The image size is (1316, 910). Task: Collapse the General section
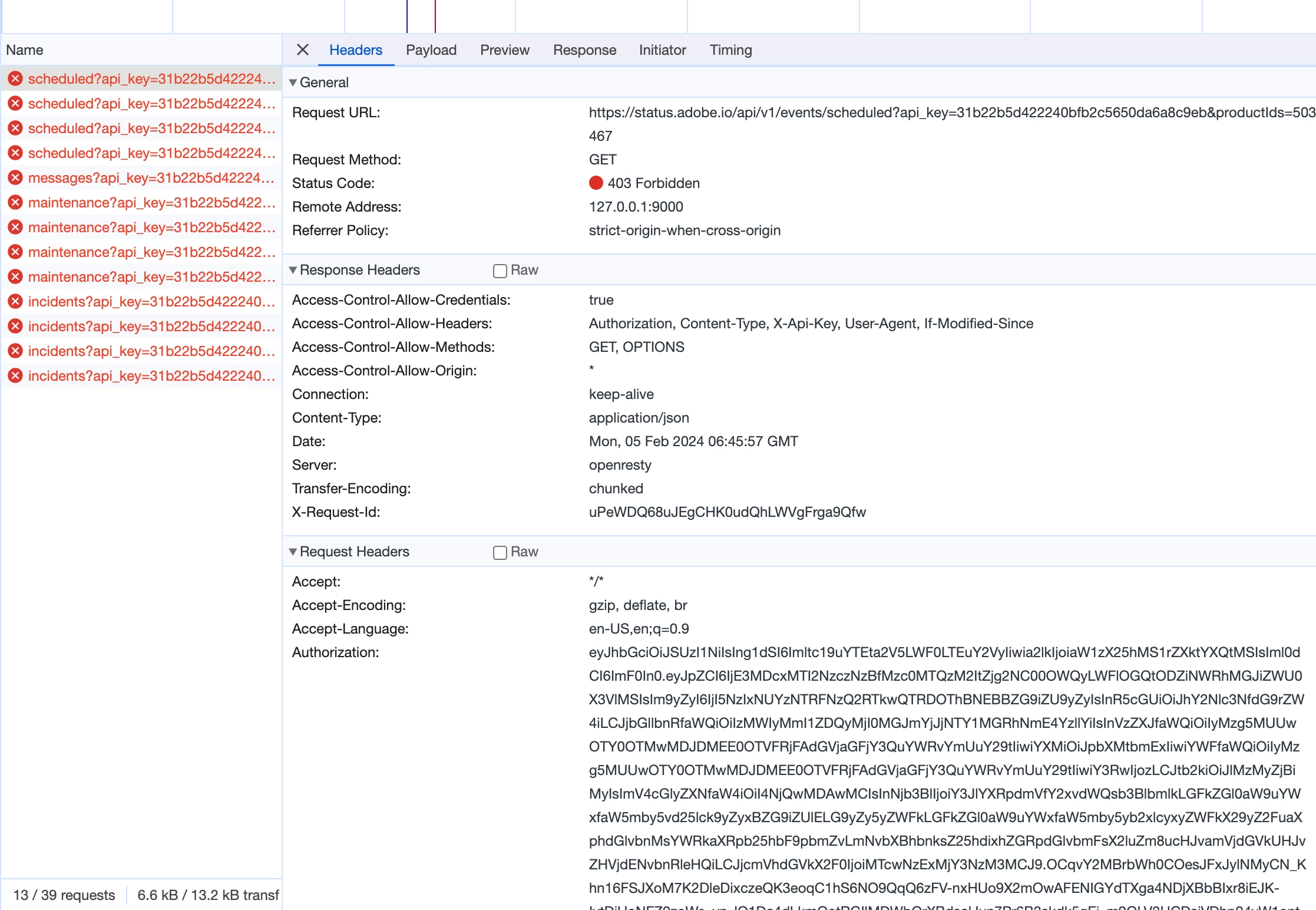(293, 83)
